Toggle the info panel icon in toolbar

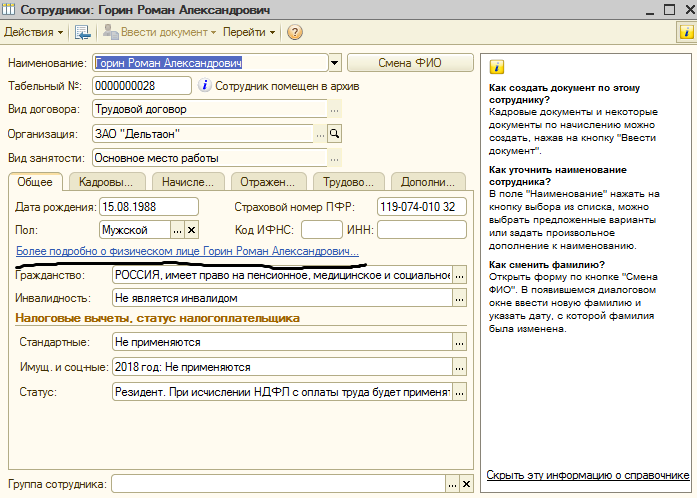[x=686, y=32]
